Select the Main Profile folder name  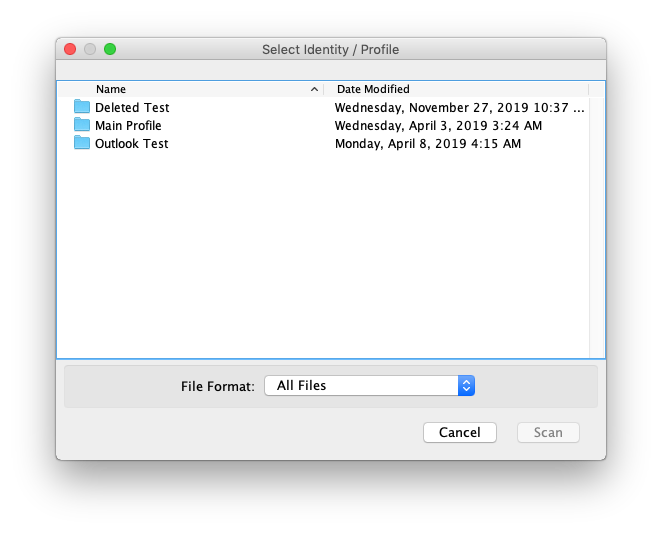tap(128, 126)
